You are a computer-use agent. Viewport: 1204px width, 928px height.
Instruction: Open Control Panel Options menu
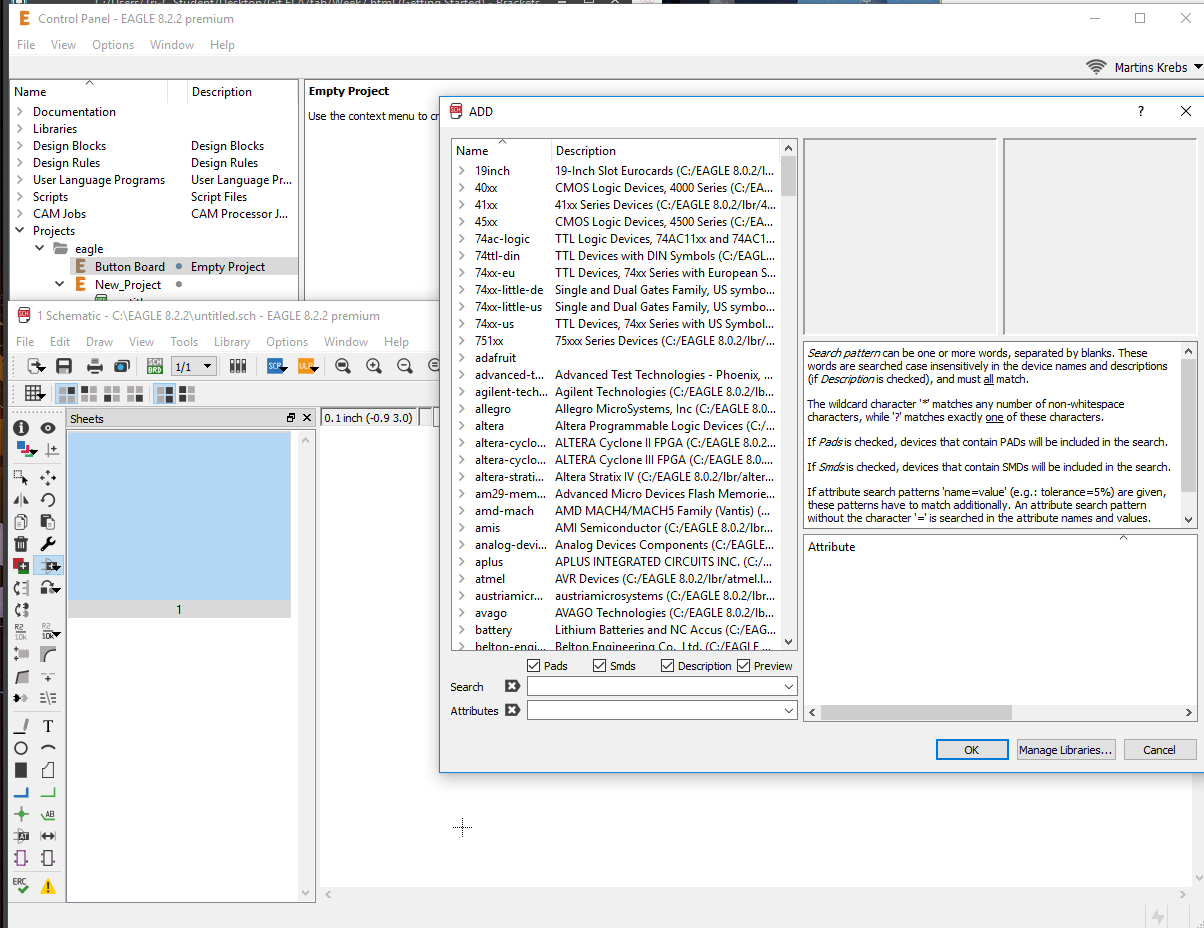point(113,45)
